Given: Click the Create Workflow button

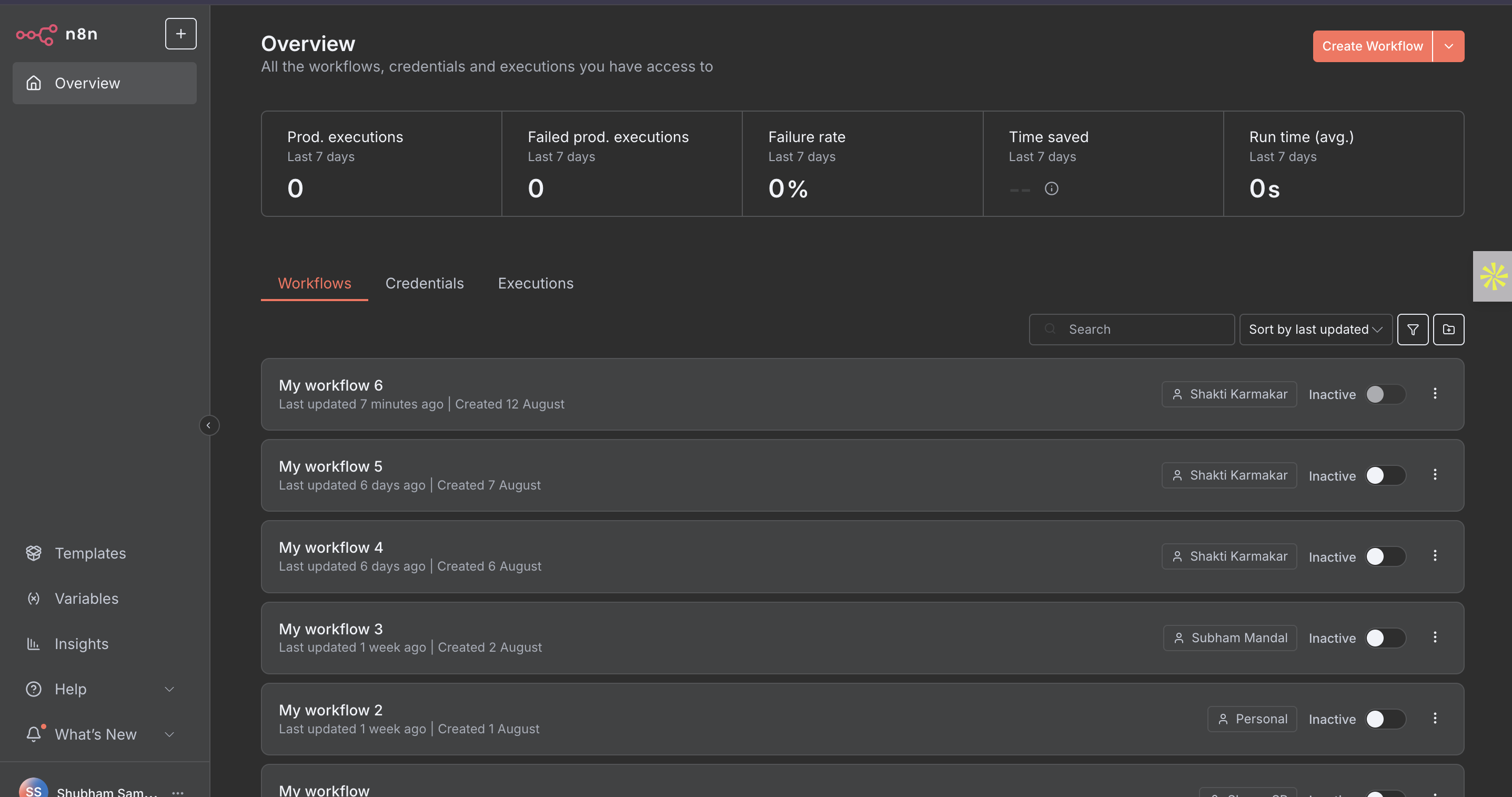Looking at the screenshot, I should 1372,46.
